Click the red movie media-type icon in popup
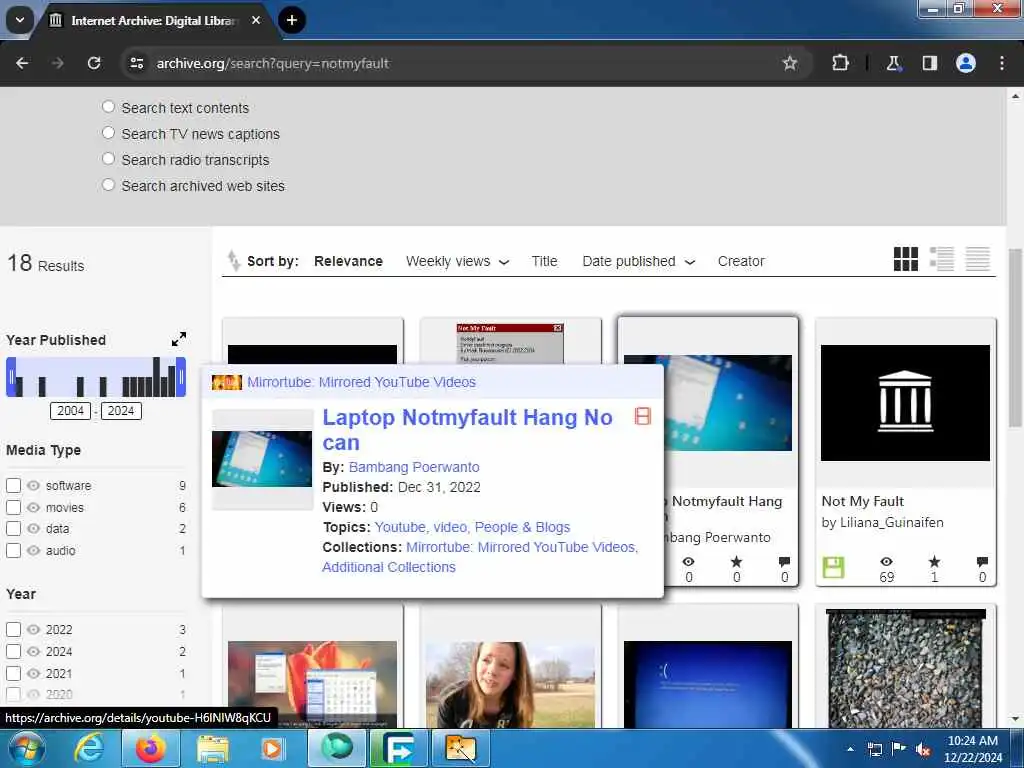This screenshot has height=768, width=1024. coord(643,417)
